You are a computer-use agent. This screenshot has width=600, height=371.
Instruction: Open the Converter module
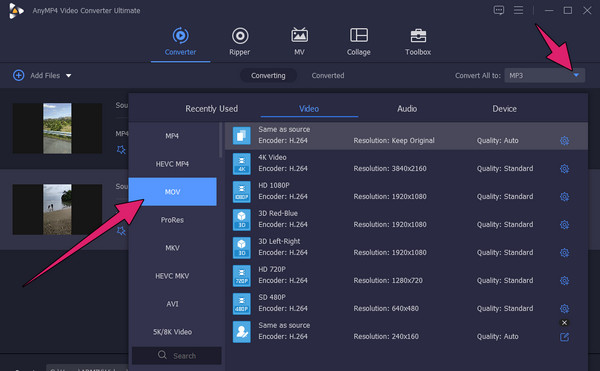180,42
